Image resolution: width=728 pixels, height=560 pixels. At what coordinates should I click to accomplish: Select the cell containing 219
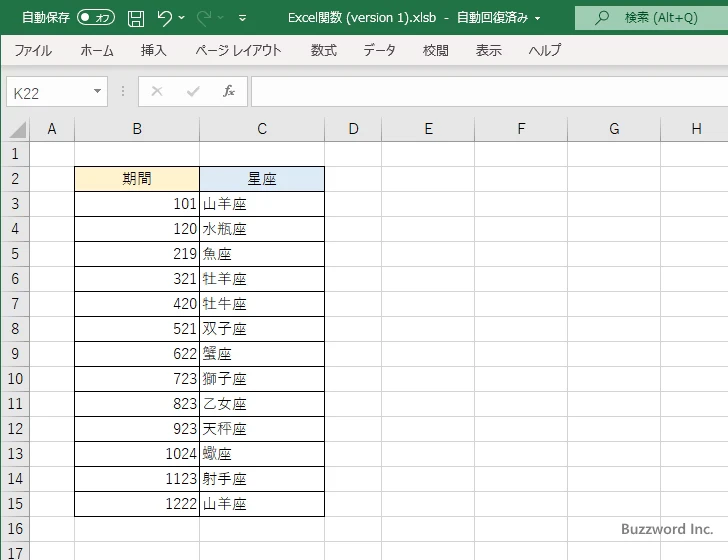[x=137, y=254]
